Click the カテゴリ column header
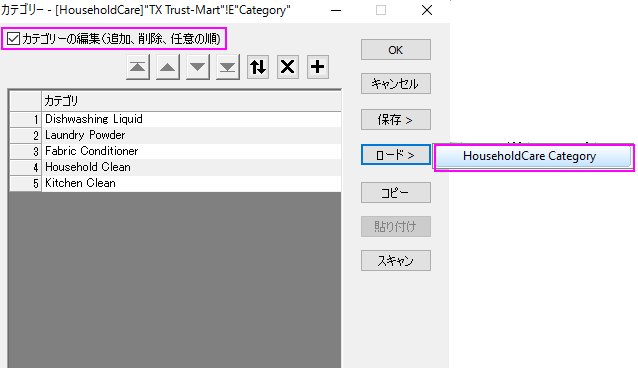 [191, 101]
